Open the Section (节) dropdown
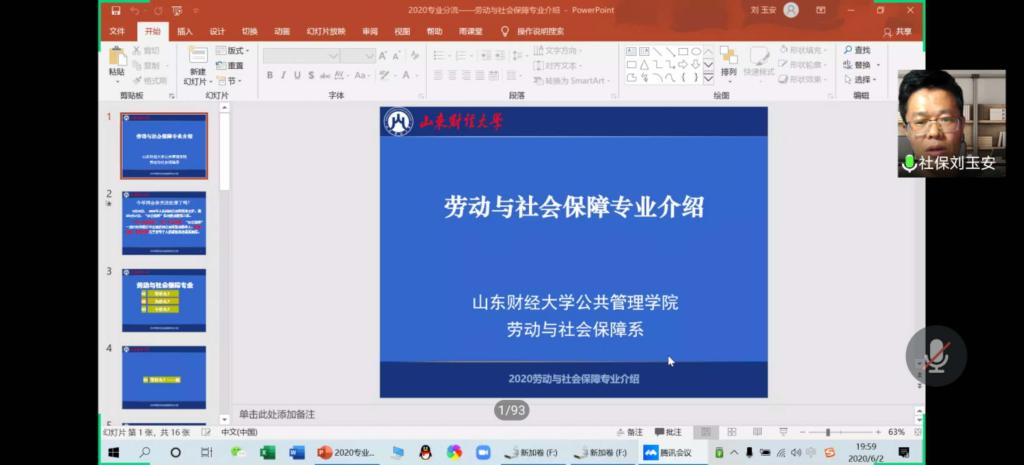This screenshot has height=465, width=1024. click(x=232, y=80)
